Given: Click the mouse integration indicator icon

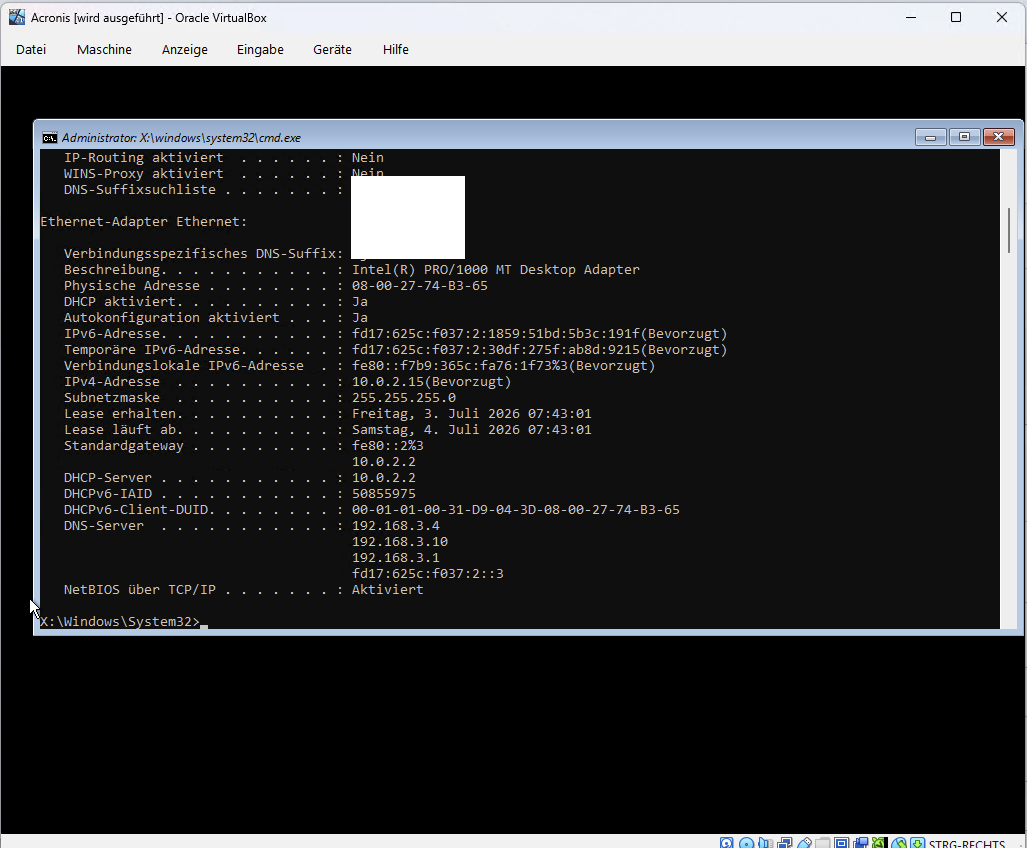Looking at the screenshot, I should pyautogui.click(x=899, y=843).
